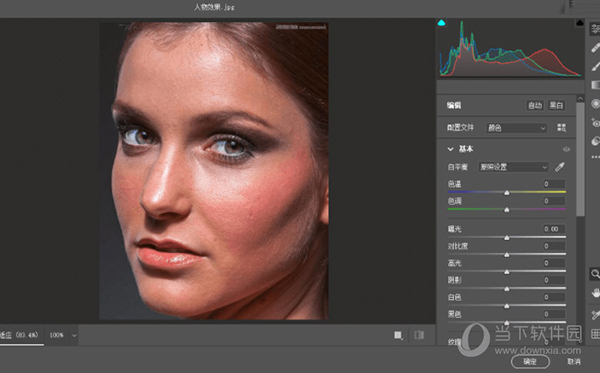Click the 阴影 shadows slider handle

tap(507, 289)
